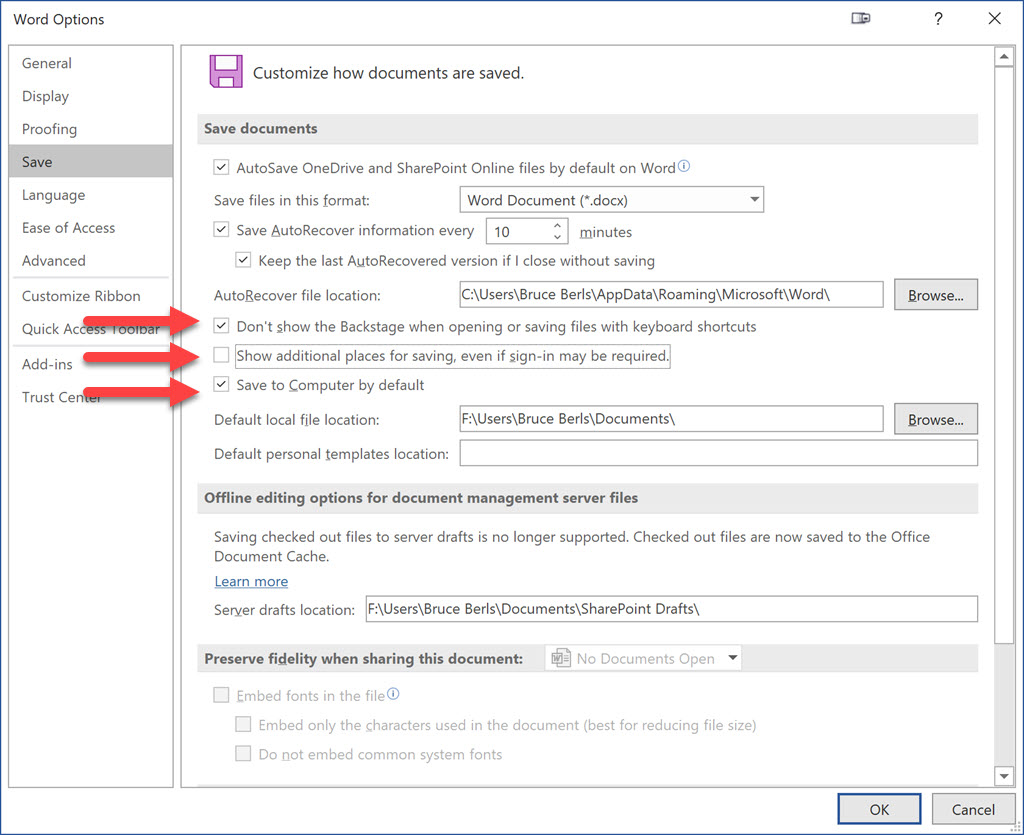Click the info icon next to Embed fonts

tap(393, 694)
